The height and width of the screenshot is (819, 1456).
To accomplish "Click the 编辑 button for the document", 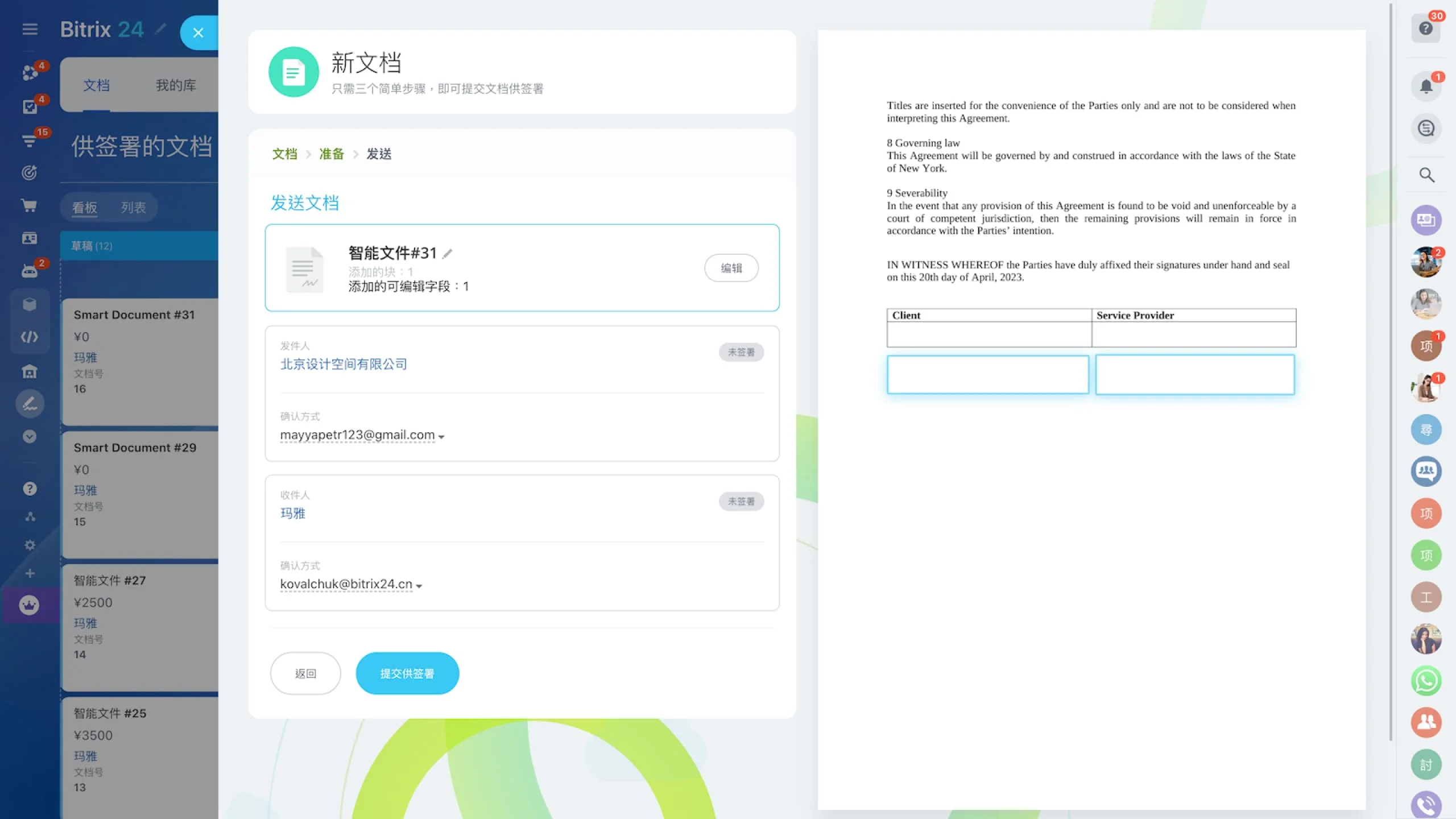I will (x=731, y=268).
